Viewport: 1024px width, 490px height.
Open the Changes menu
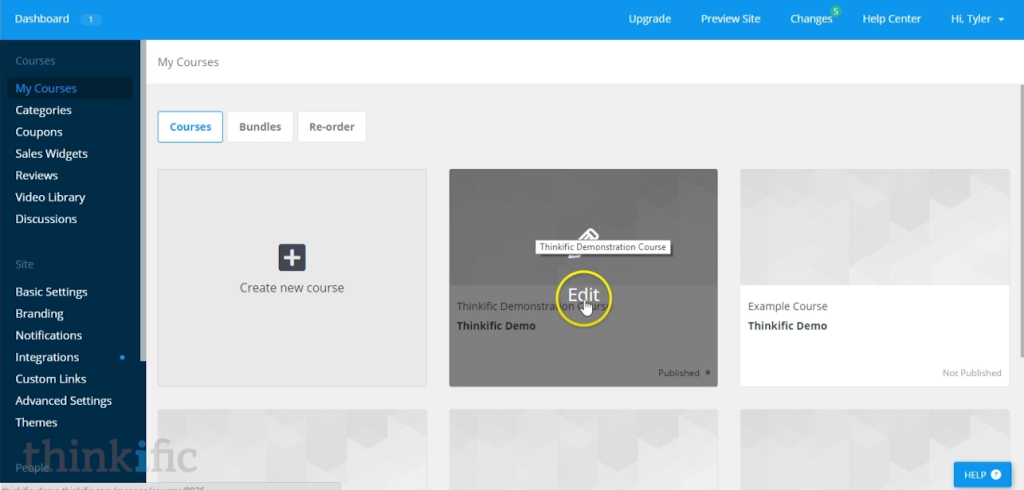tap(811, 19)
